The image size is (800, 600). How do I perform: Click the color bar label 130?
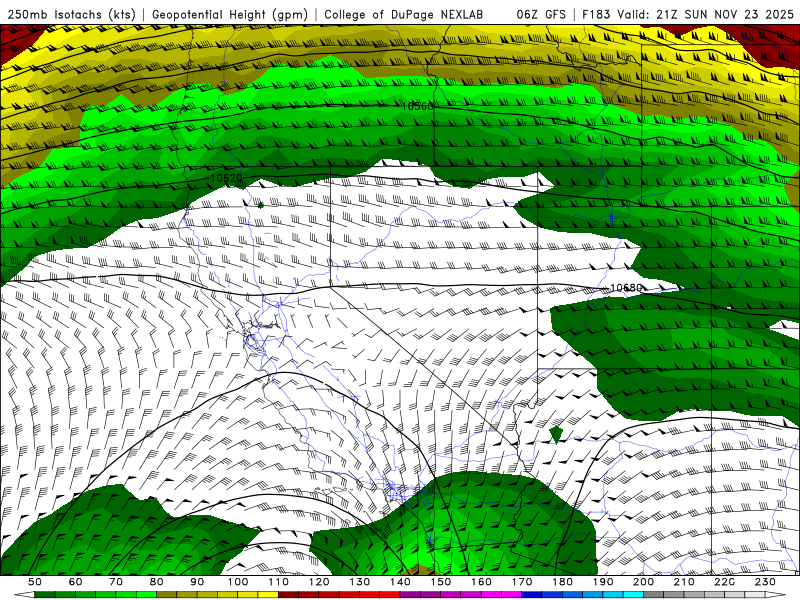(359, 582)
